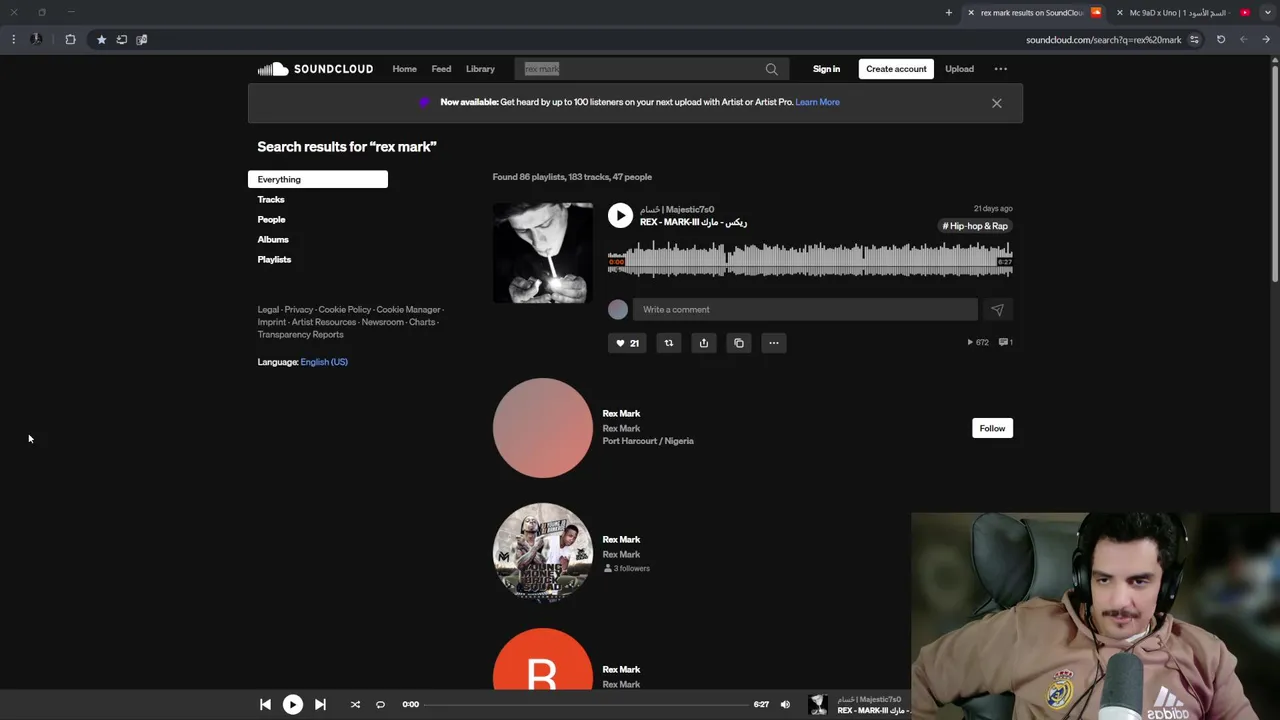
Task: Click the site settings icon by URL
Action: 1194,40
